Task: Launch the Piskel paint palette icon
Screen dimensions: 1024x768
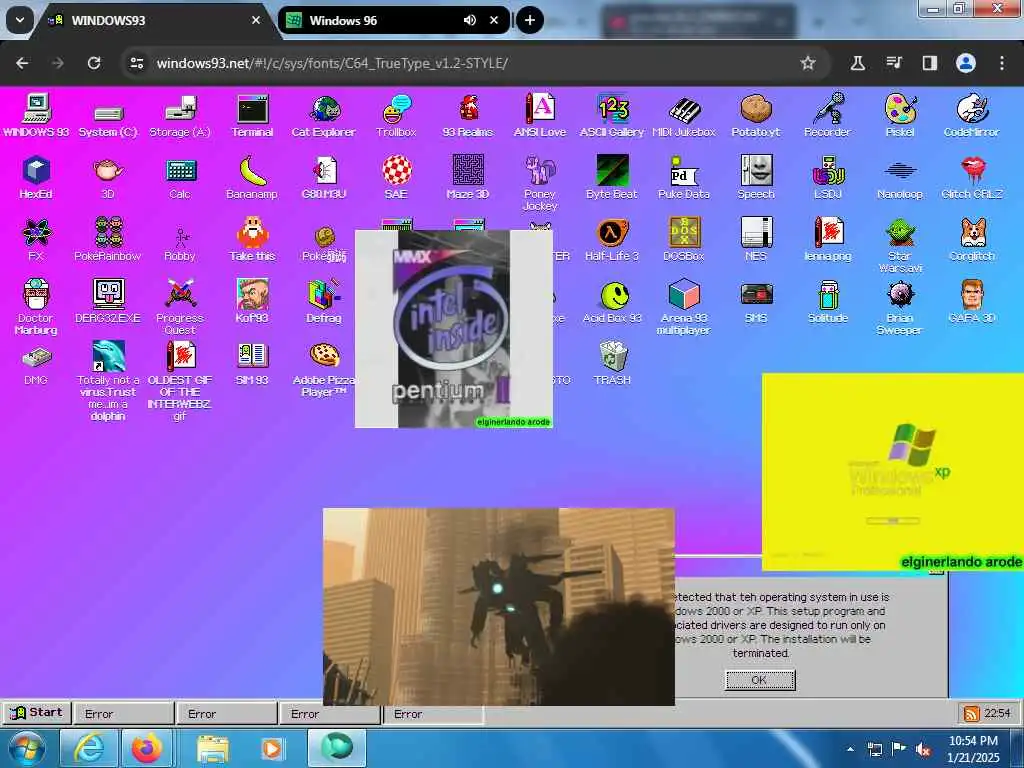Action: point(900,116)
